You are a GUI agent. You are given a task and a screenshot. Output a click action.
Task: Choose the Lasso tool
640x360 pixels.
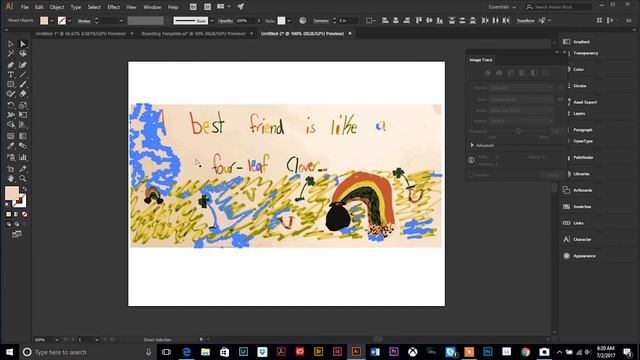point(23,54)
